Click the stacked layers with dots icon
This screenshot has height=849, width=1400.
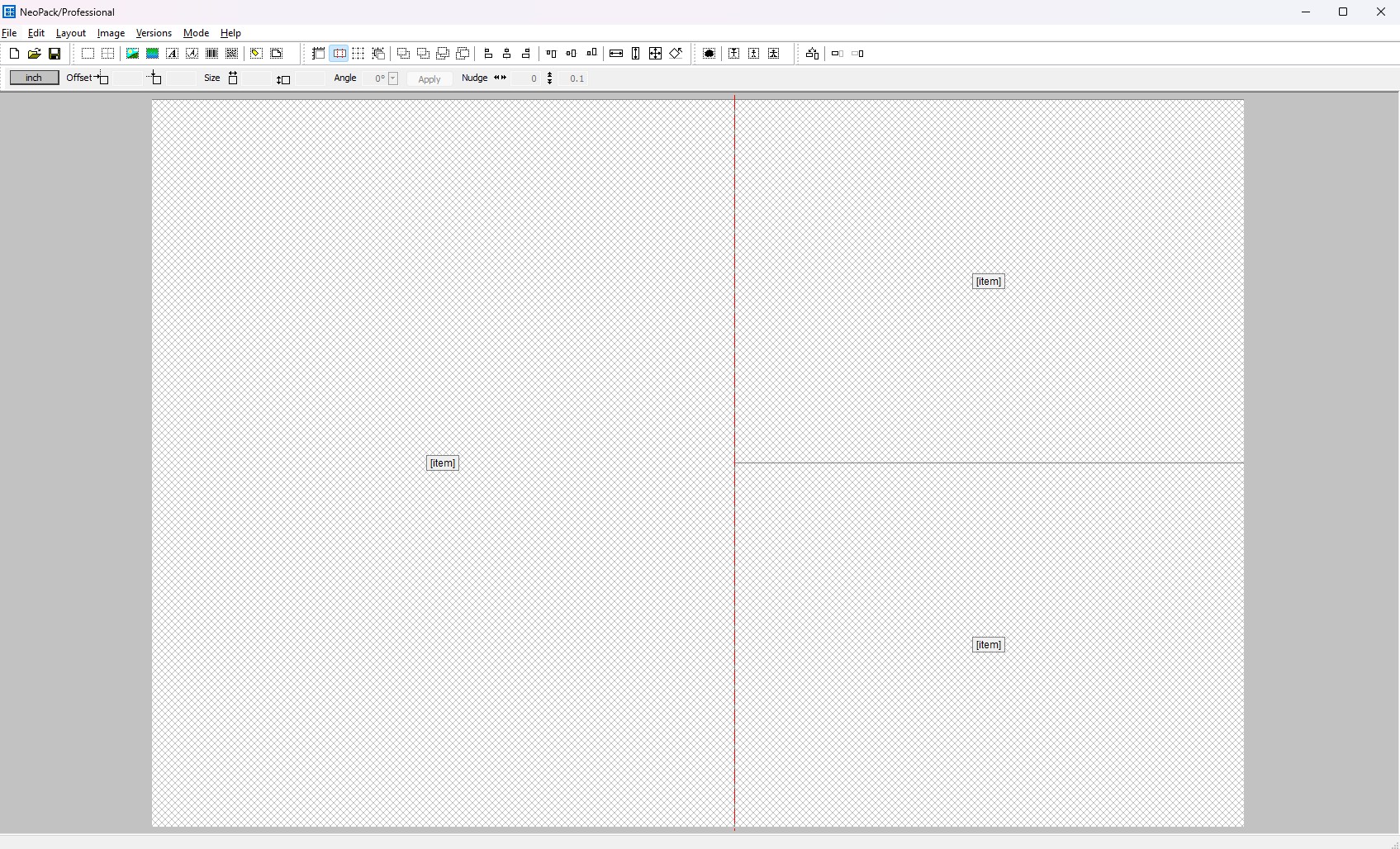tap(378, 54)
